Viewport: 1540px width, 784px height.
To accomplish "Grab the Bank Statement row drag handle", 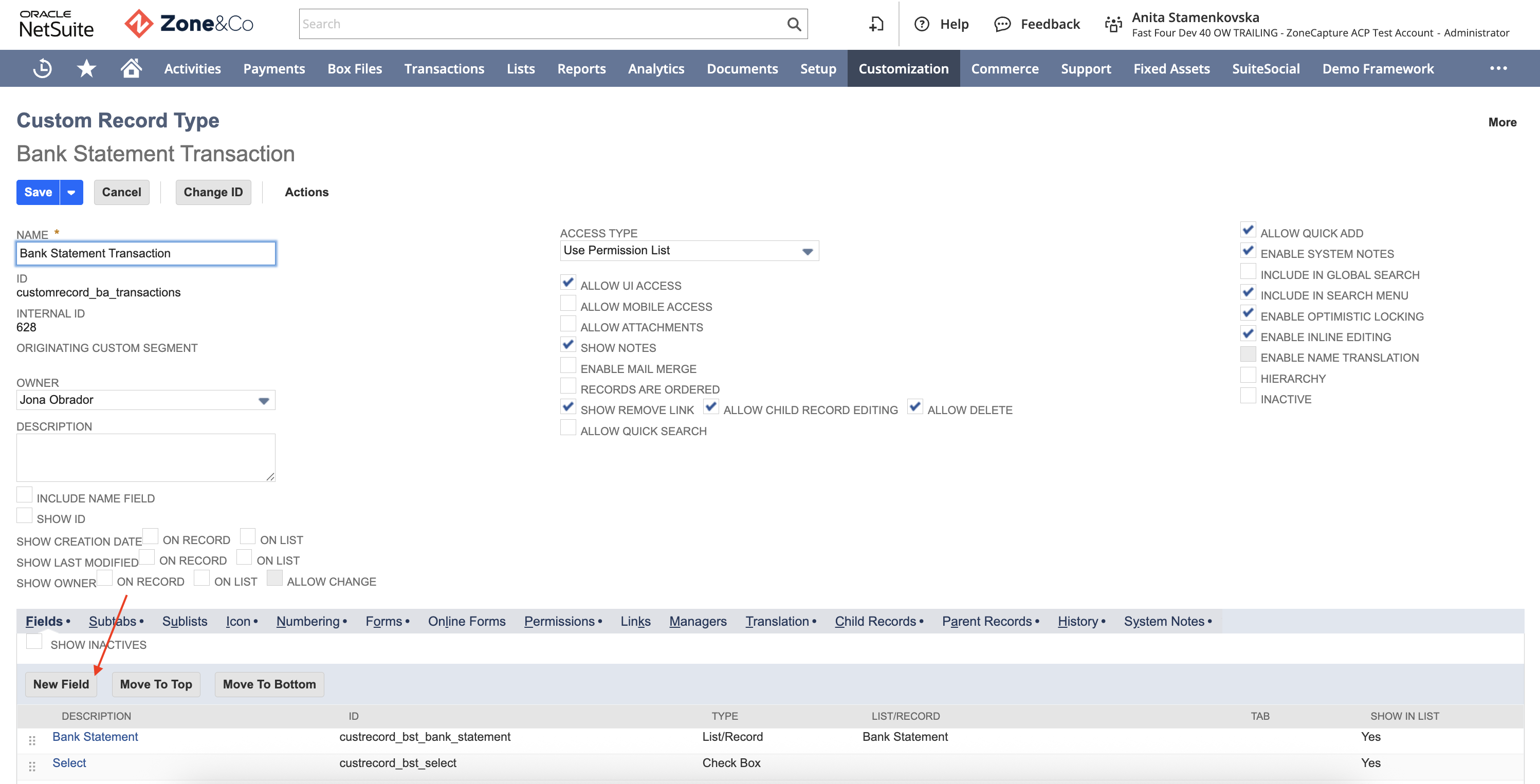I will pos(32,740).
